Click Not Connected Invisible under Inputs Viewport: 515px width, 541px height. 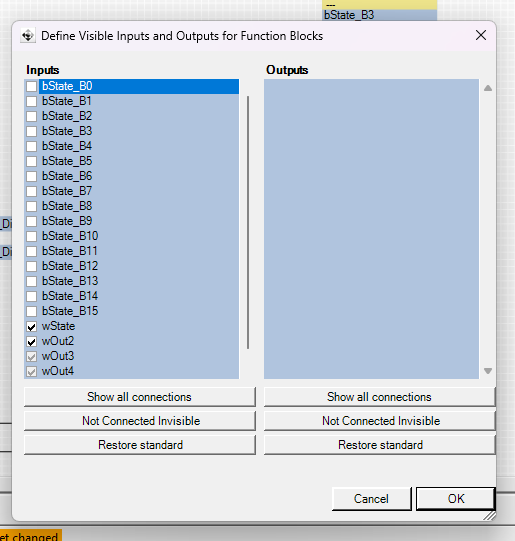140,421
